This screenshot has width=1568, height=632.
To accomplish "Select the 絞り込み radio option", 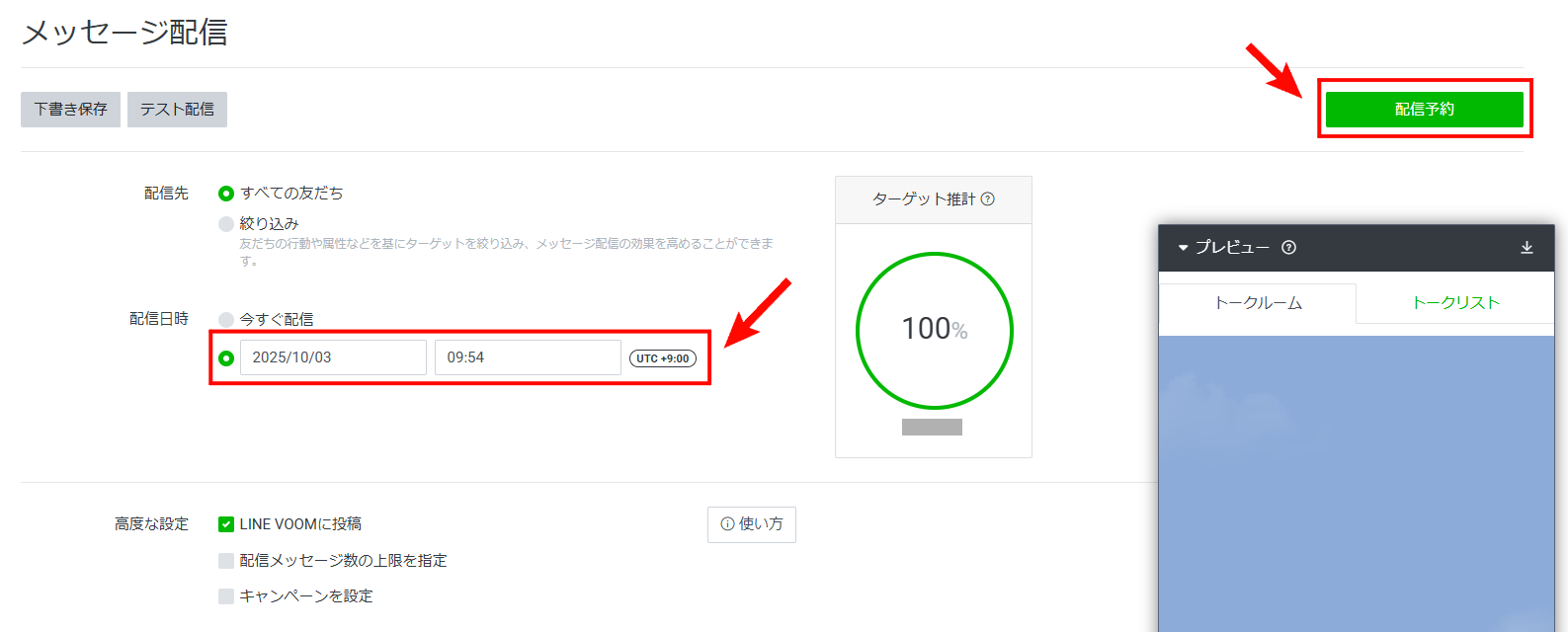I will pyautogui.click(x=226, y=224).
